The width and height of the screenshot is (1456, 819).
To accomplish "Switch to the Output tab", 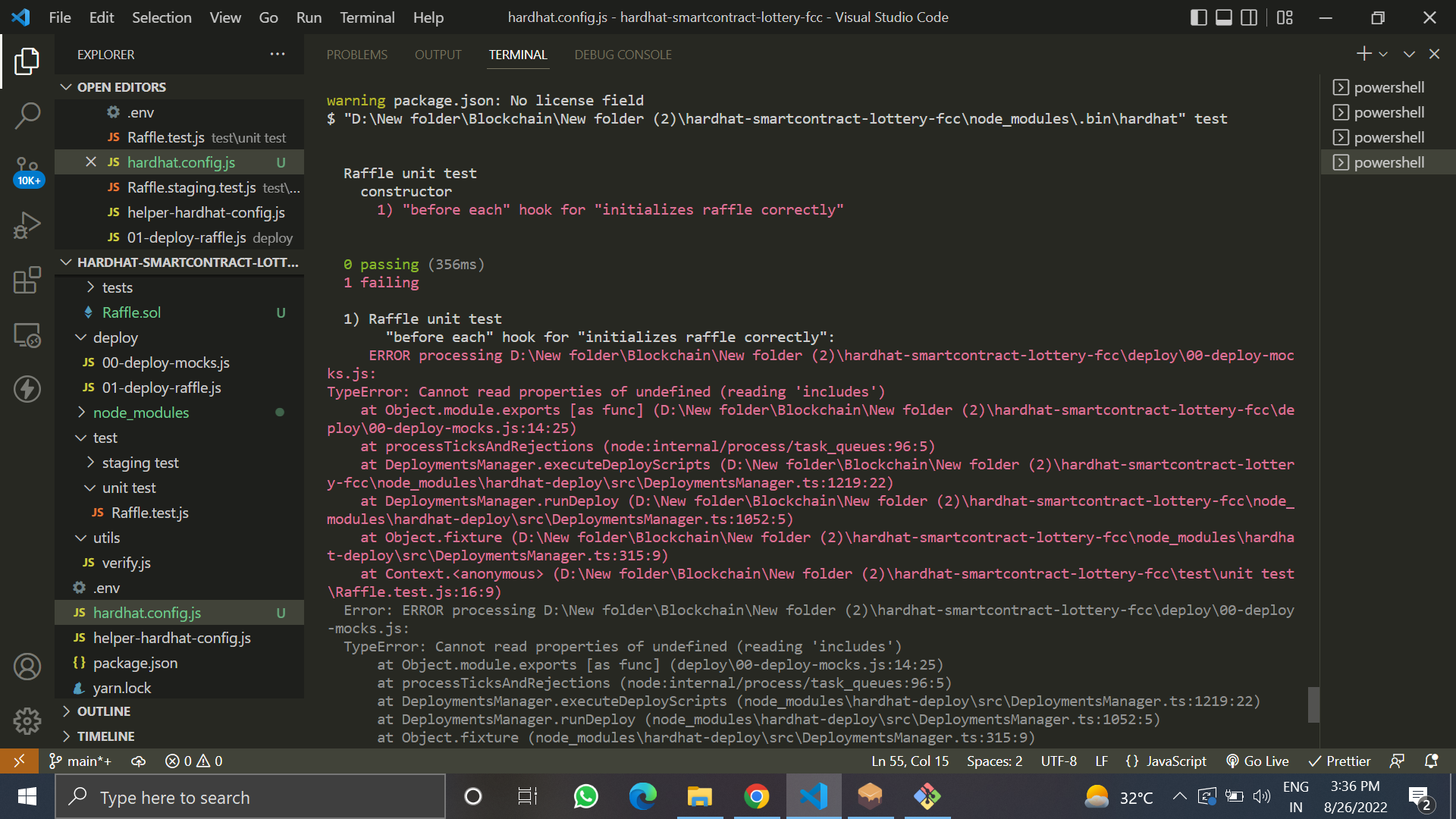I will (x=438, y=55).
